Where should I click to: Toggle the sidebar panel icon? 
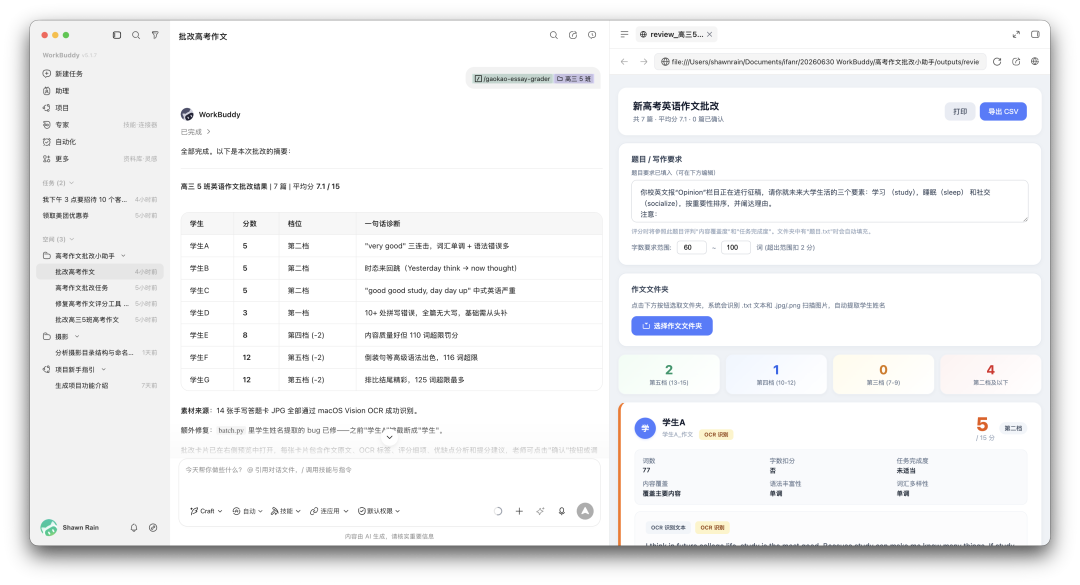(x=117, y=35)
